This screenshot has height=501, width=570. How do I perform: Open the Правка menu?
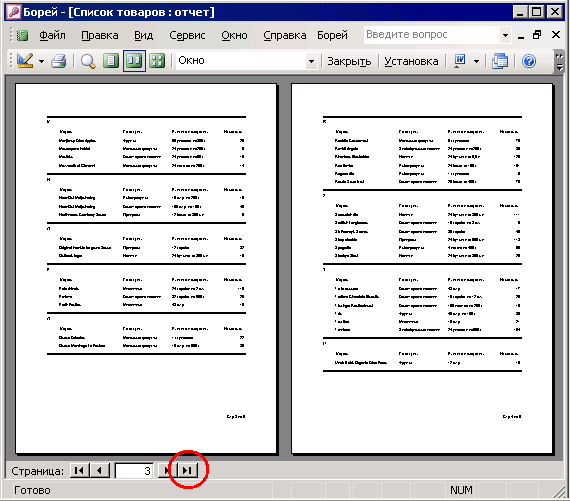100,35
